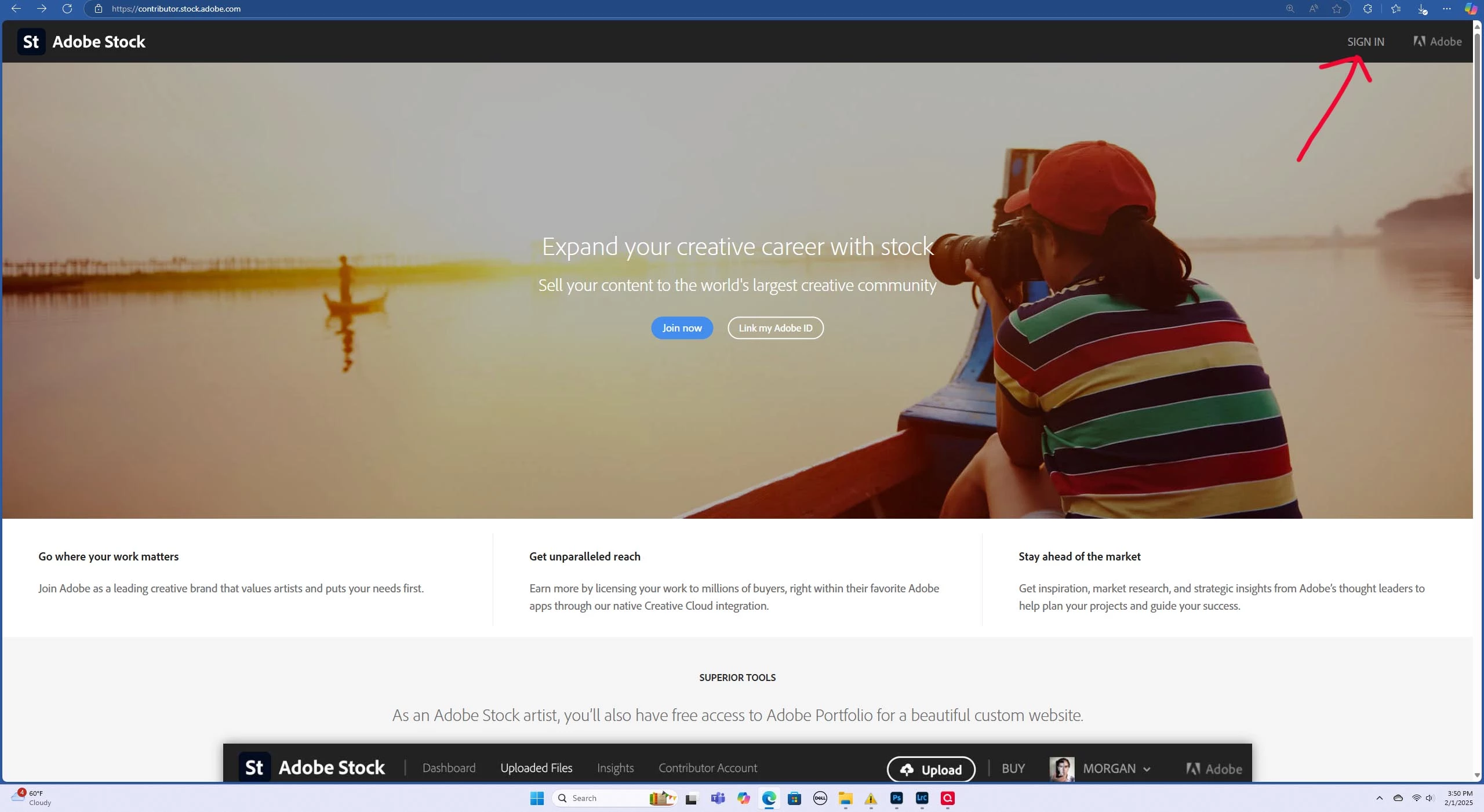This screenshot has width=1484, height=812.
Task: Open the Adobe logo link in header
Action: (x=1437, y=42)
